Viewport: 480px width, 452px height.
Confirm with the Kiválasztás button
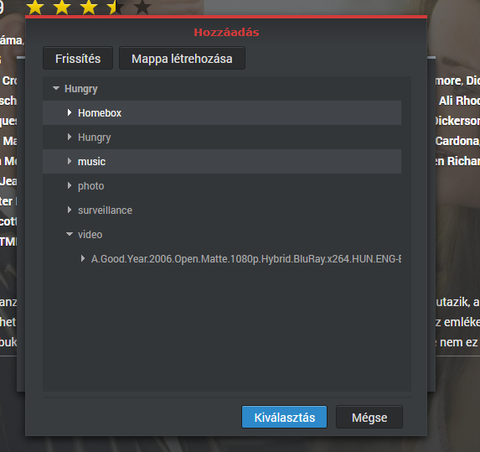[284, 417]
